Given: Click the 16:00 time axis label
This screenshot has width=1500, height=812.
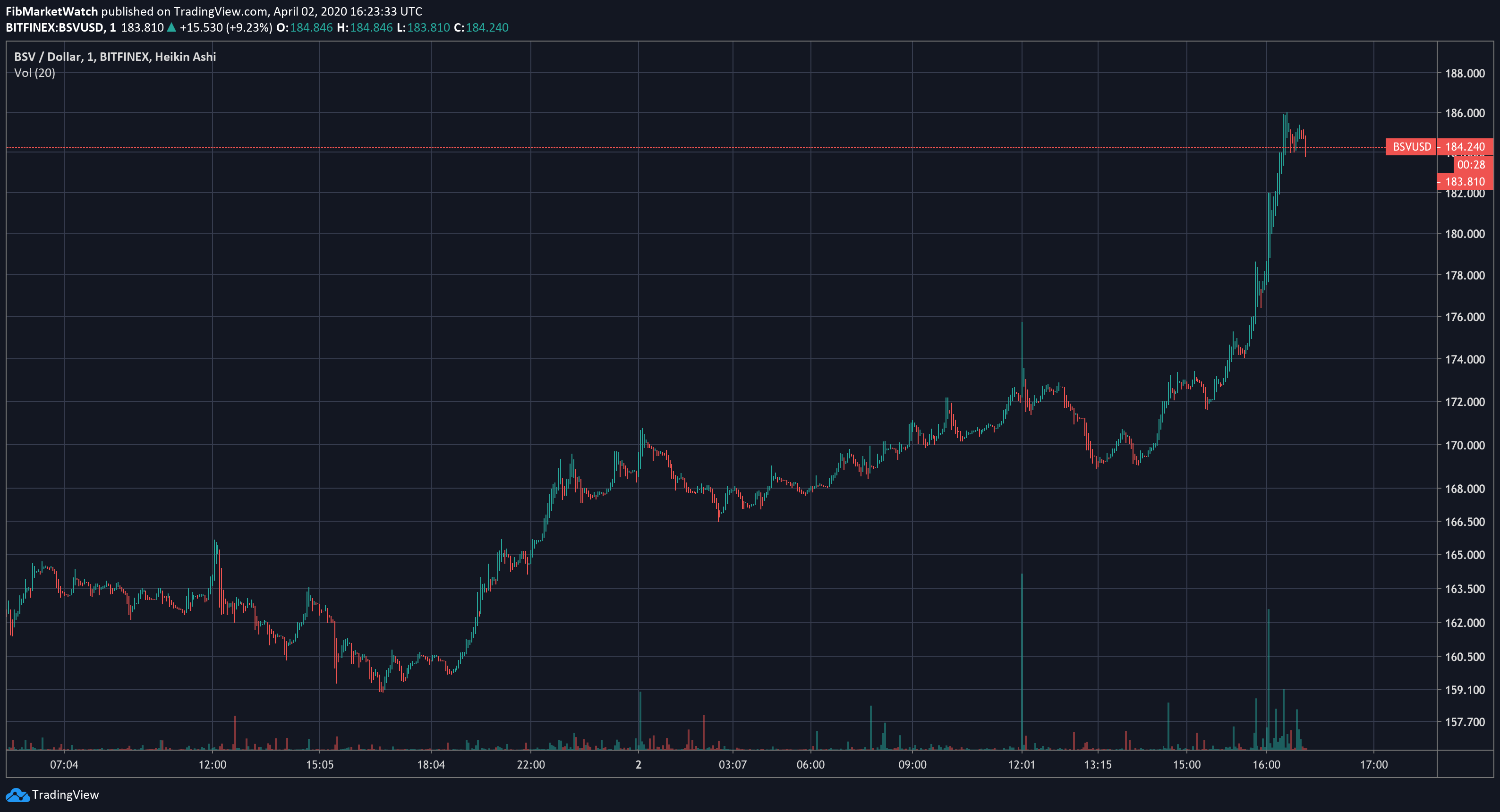Looking at the screenshot, I should (1267, 765).
